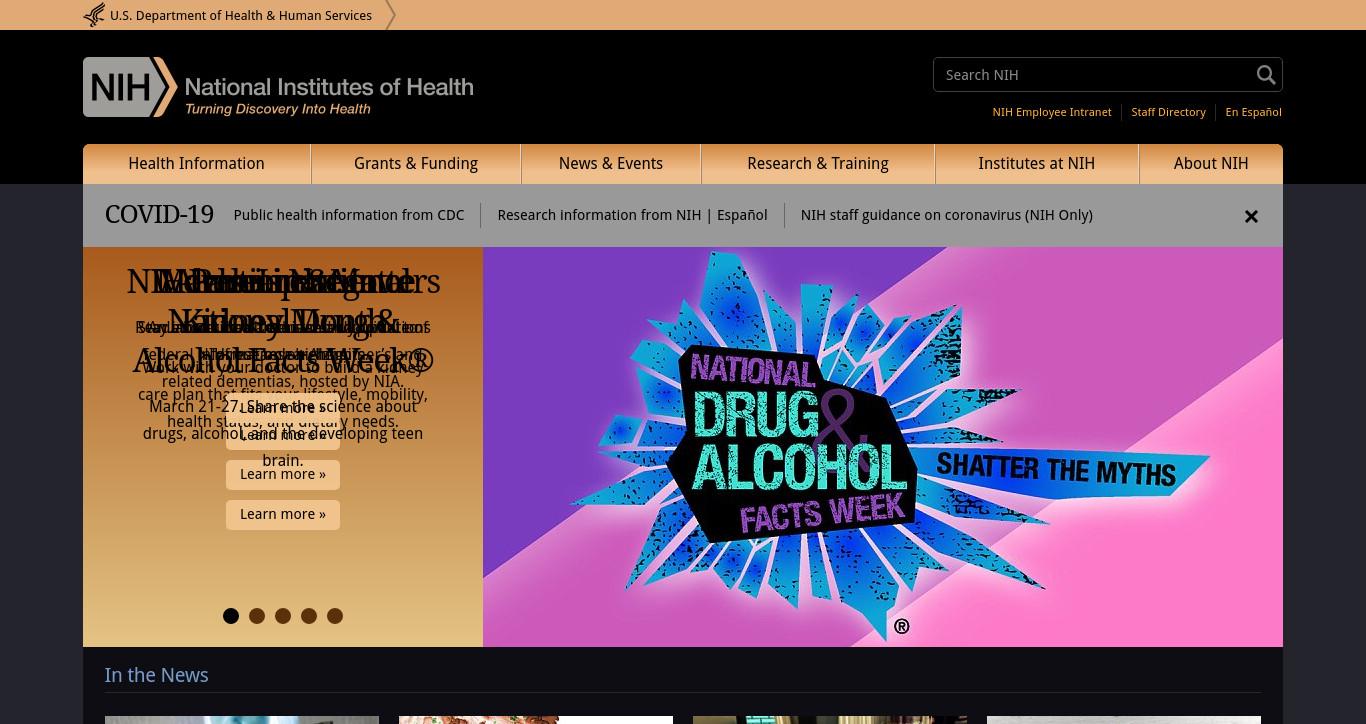The image size is (1366, 724).
Task: Open the News & Events menu
Action: click(x=611, y=164)
